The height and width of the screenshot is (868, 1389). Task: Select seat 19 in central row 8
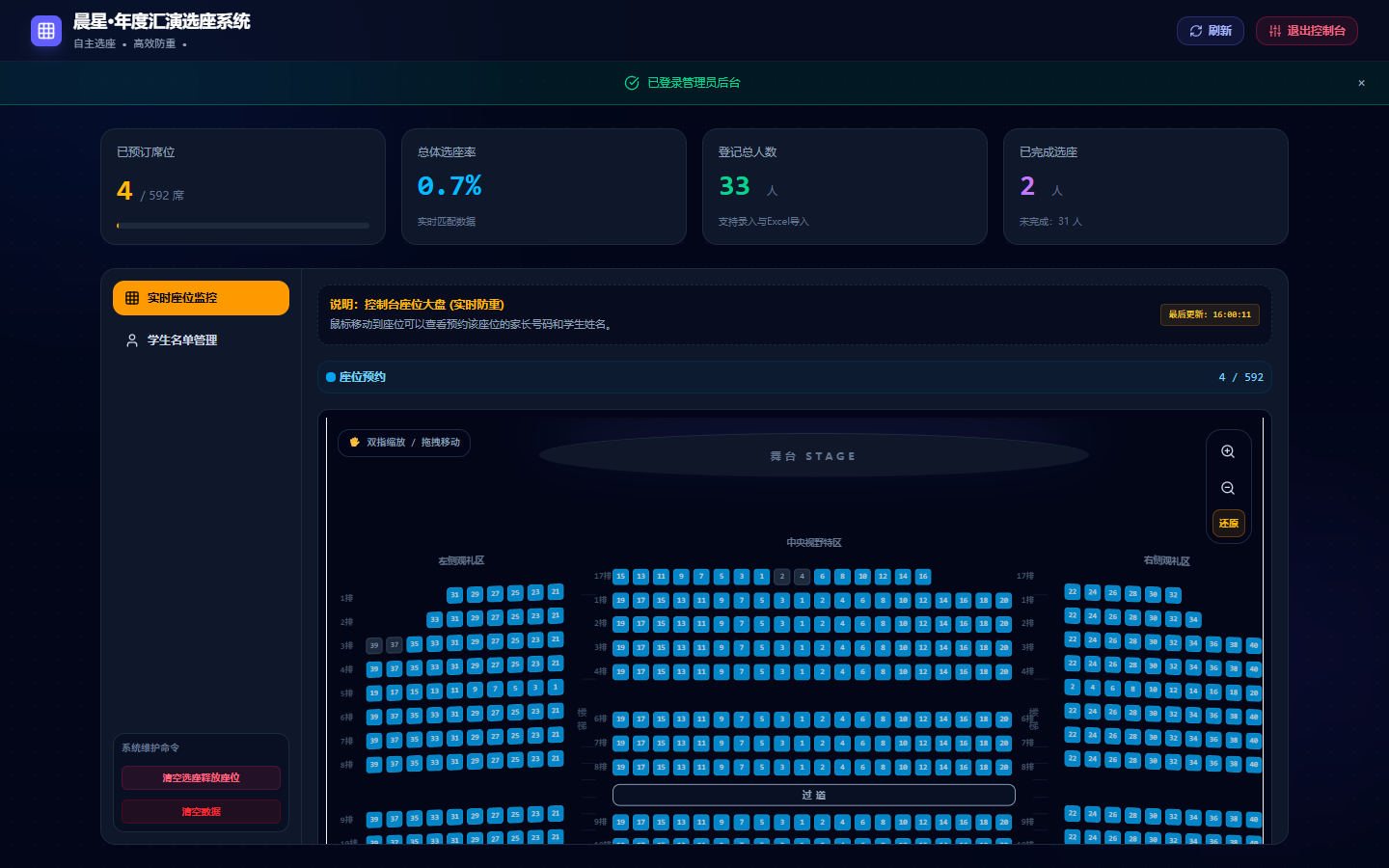pyautogui.click(x=621, y=768)
